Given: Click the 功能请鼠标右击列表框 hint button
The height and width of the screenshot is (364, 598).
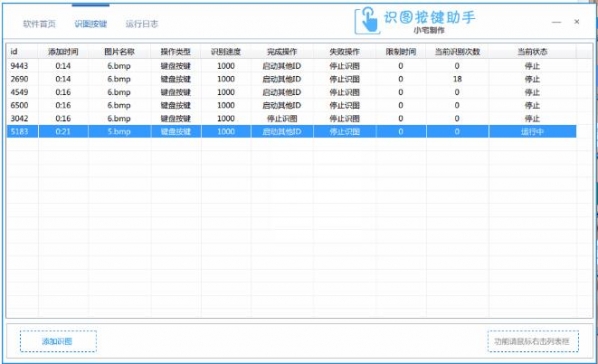Looking at the screenshot, I should [x=533, y=341].
